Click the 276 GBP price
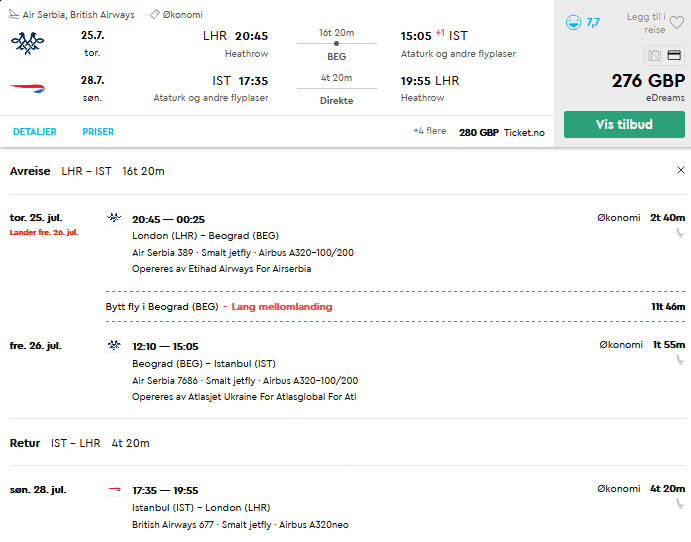691x542 pixels. pos(648,81)
